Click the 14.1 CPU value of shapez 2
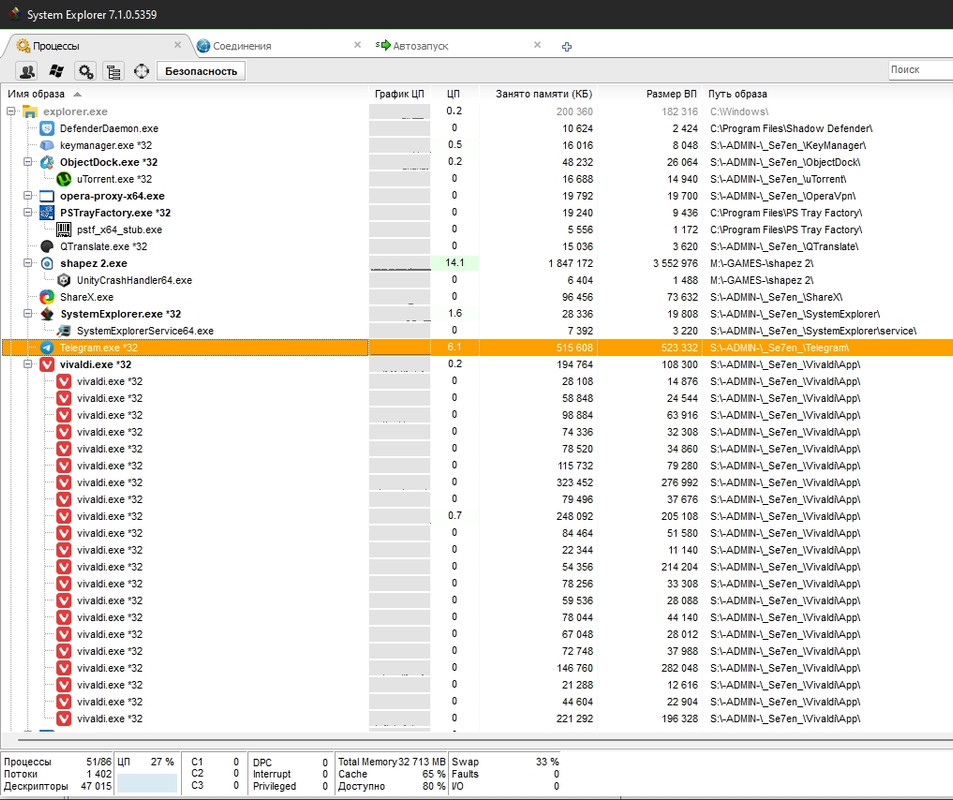 [x=455, y=263]
